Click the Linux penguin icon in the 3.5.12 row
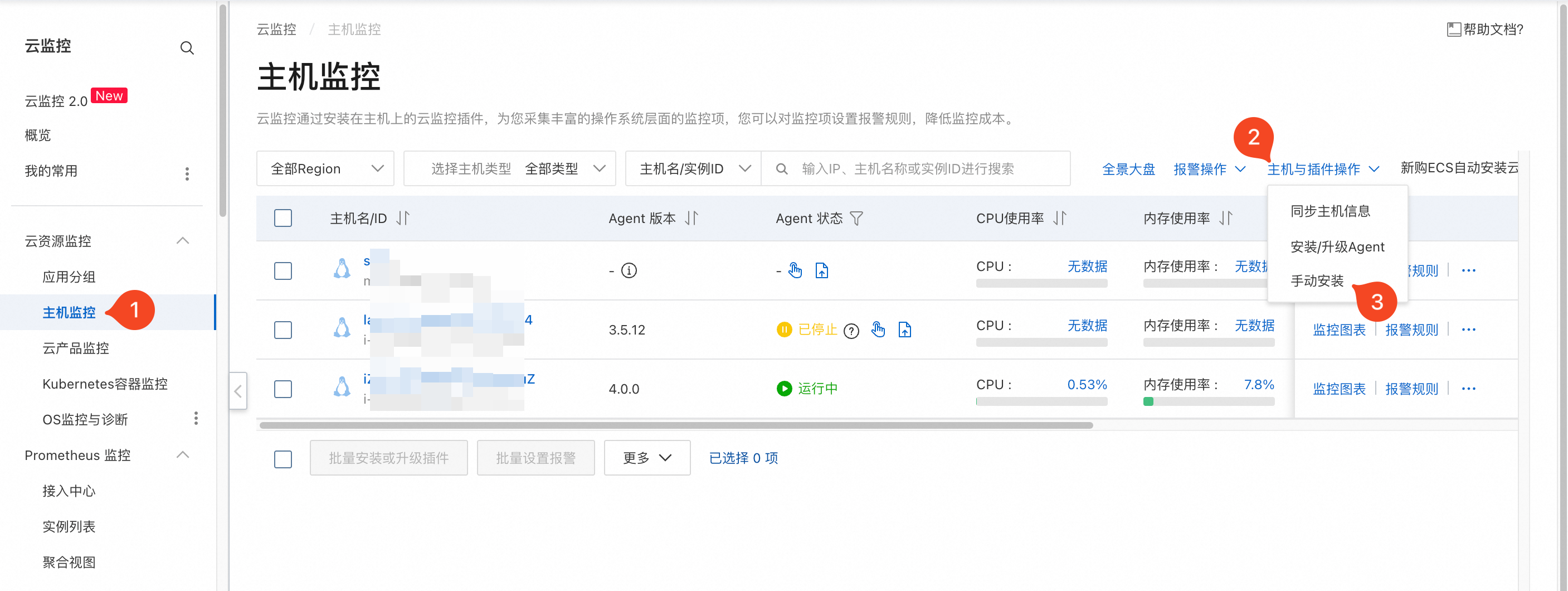The height and width of the screenshot is (591, 1568). pos(342,328)
